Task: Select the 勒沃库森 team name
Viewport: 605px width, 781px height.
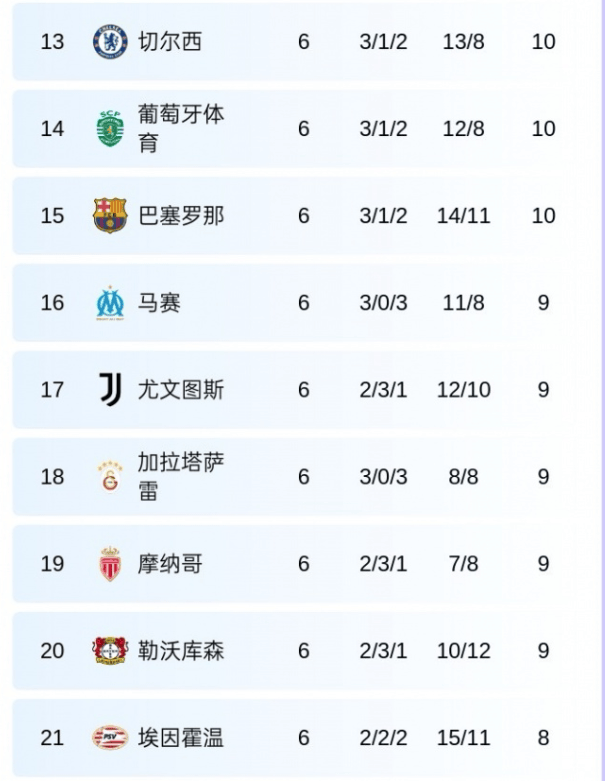Action: pyautogui.click(x=180, y=651)
